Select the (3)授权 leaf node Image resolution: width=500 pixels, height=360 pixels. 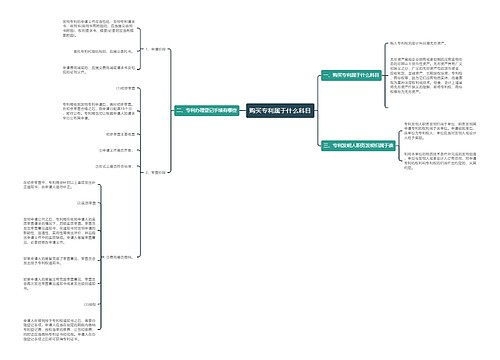click(90, 304)
